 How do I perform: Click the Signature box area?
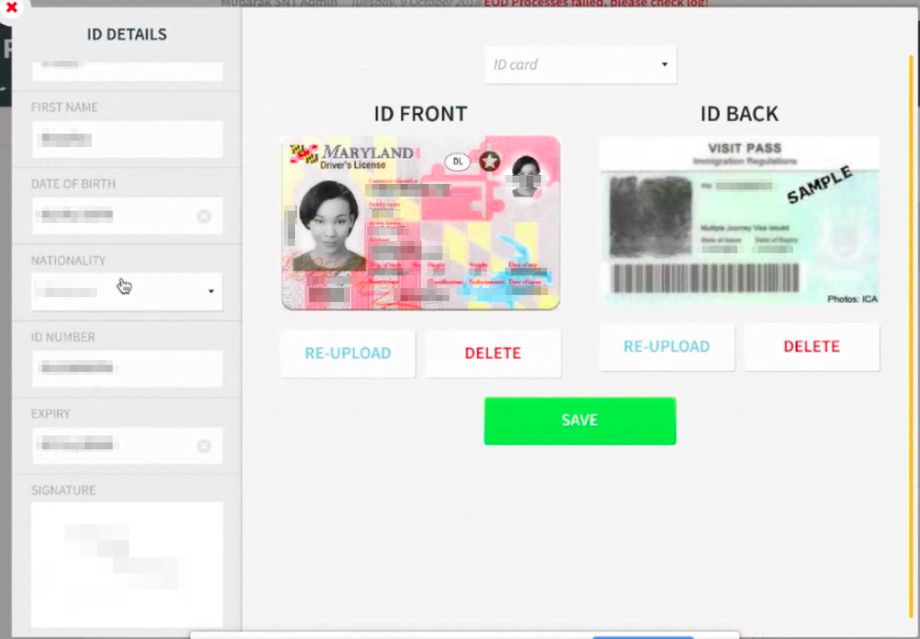click(x=127, y=565)
